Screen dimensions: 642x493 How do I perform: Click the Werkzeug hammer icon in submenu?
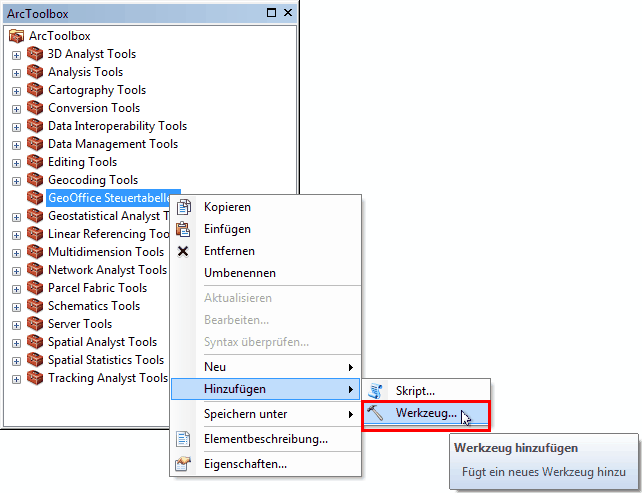(x=377, y=413)
